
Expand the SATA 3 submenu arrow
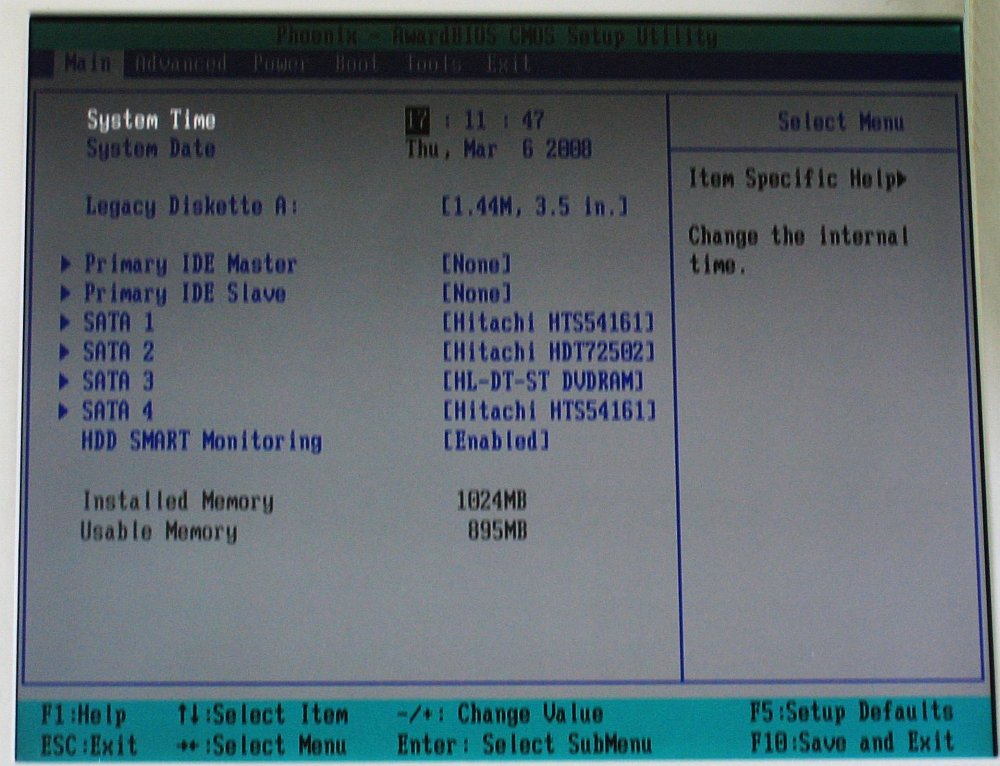point(64,381)
